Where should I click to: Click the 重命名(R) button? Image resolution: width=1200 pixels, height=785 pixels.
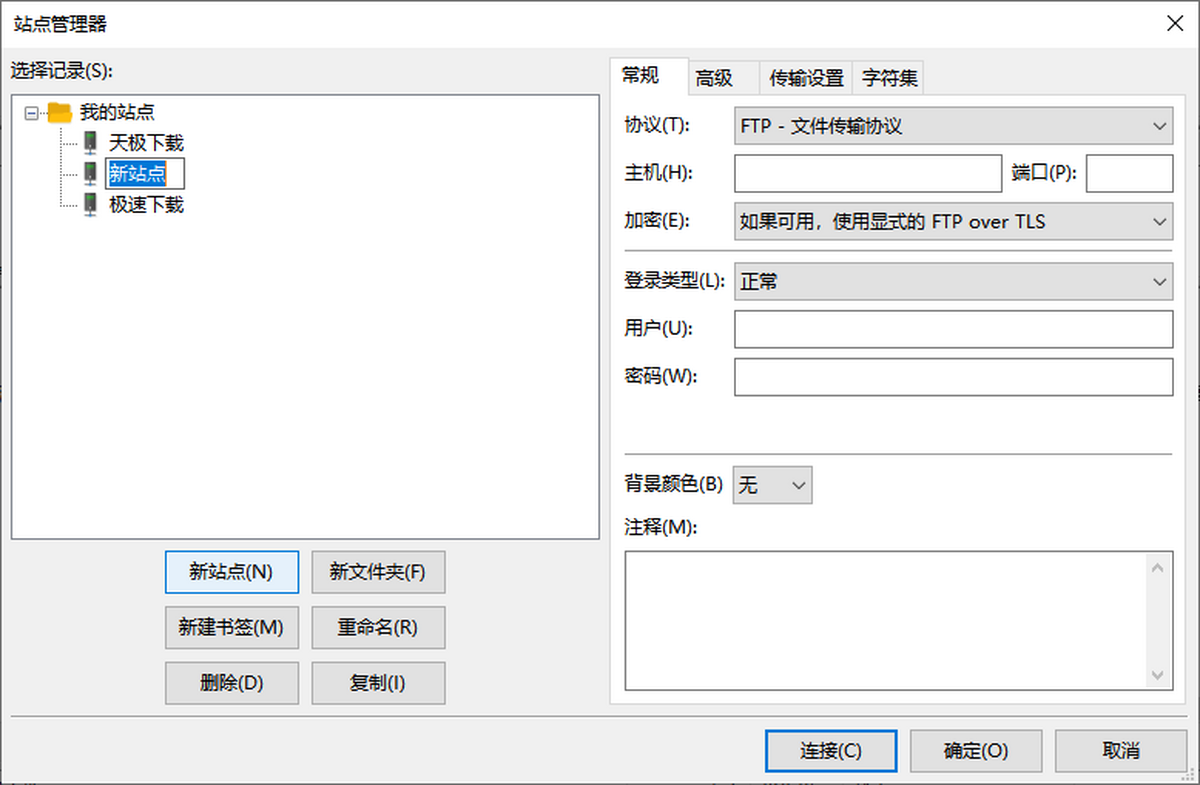click(x=378, y=627)
